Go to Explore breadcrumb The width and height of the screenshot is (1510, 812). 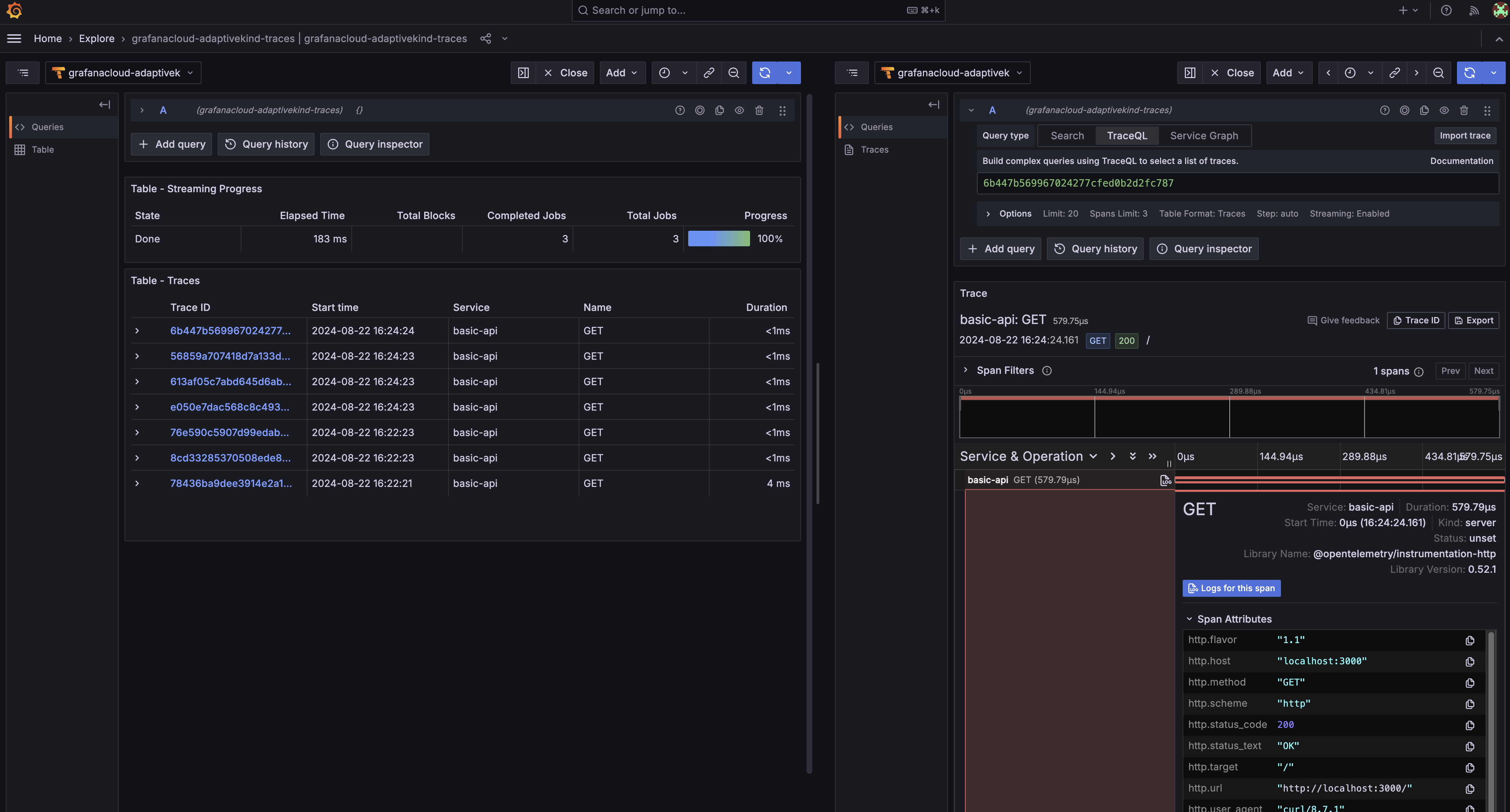pos(97,39)
